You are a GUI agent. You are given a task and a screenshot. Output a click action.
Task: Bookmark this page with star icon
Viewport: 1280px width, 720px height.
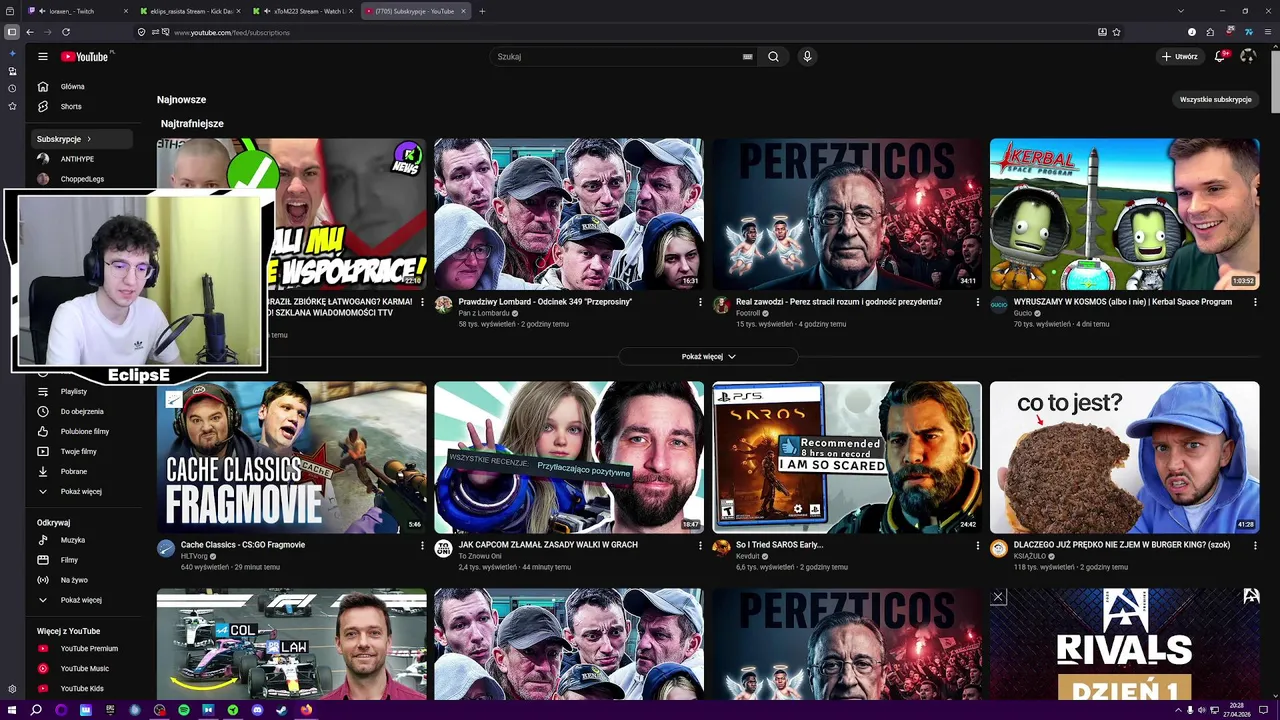point(1116,32)
